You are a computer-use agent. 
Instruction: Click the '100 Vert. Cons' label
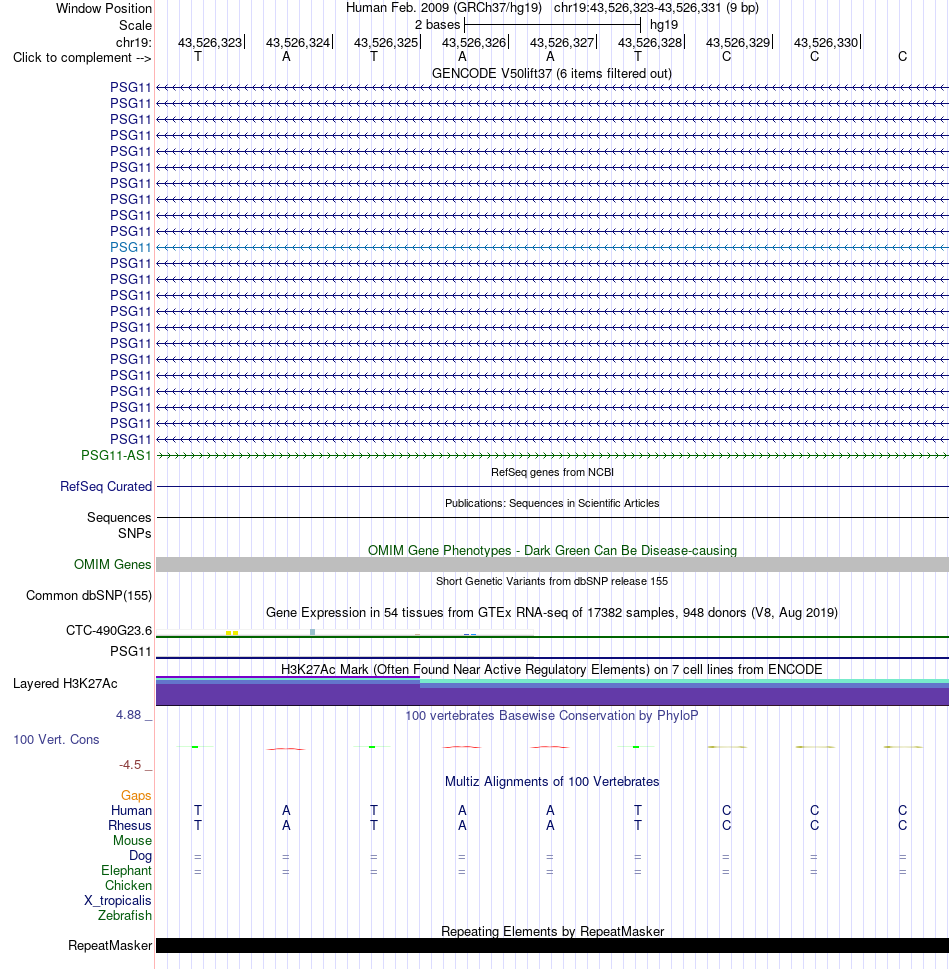[x=56, y=740]
